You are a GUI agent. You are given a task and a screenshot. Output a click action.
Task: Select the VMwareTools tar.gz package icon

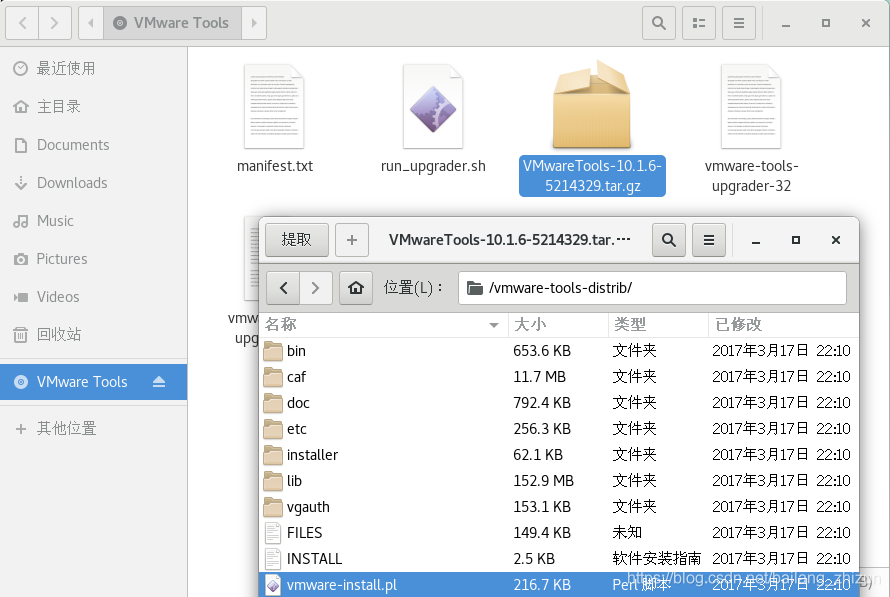pyautogui.click(x=592, y=105)
